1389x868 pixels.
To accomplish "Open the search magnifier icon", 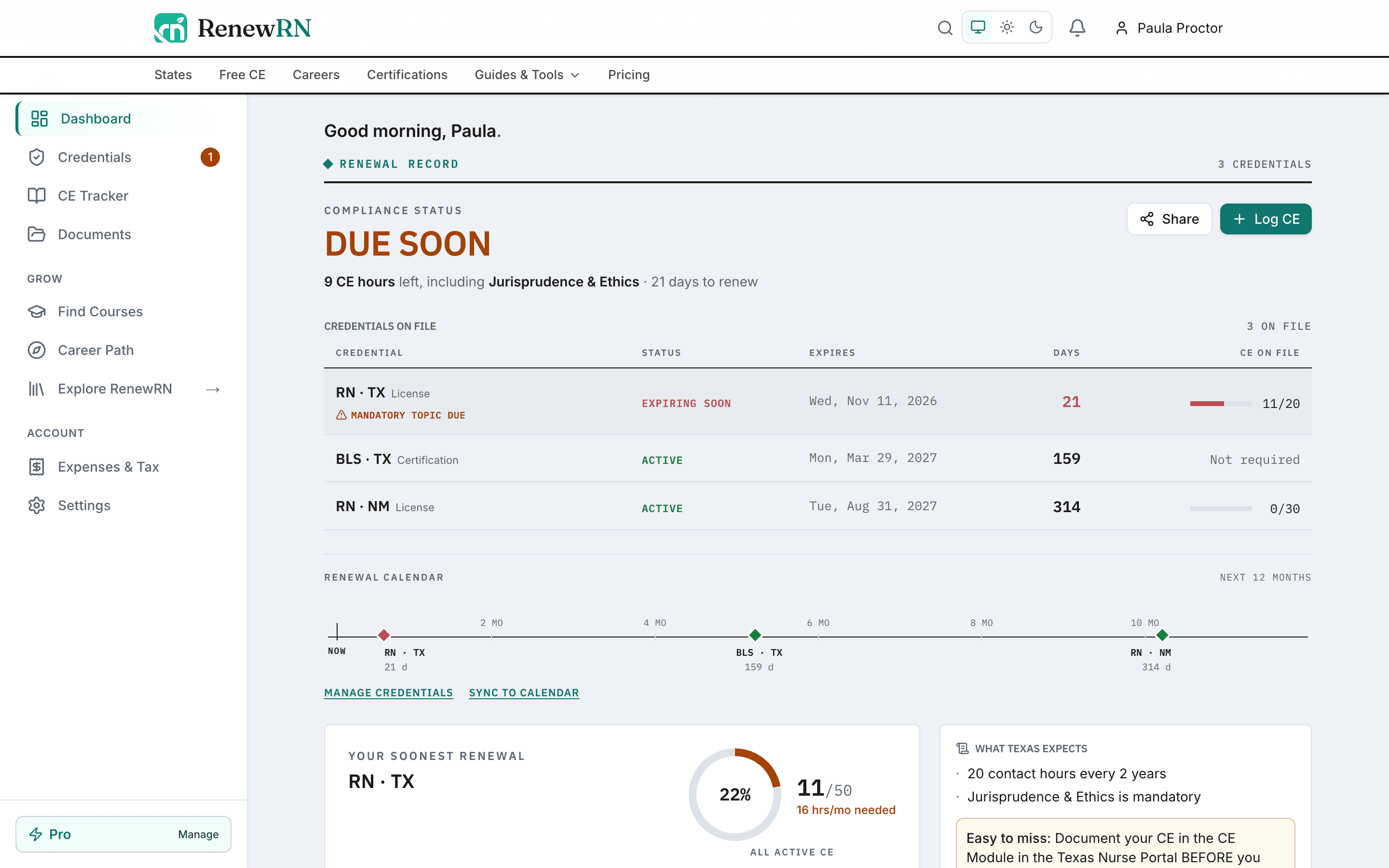I will coord(945,27).
